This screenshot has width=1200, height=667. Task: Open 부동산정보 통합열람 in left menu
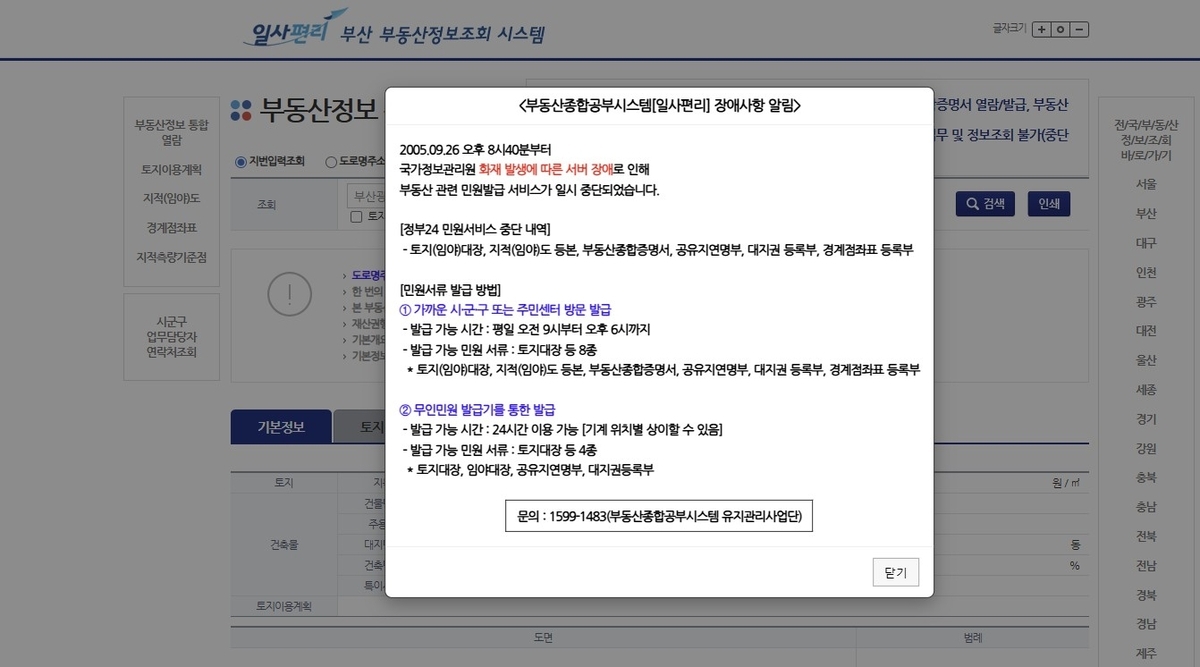click(172, 133)
